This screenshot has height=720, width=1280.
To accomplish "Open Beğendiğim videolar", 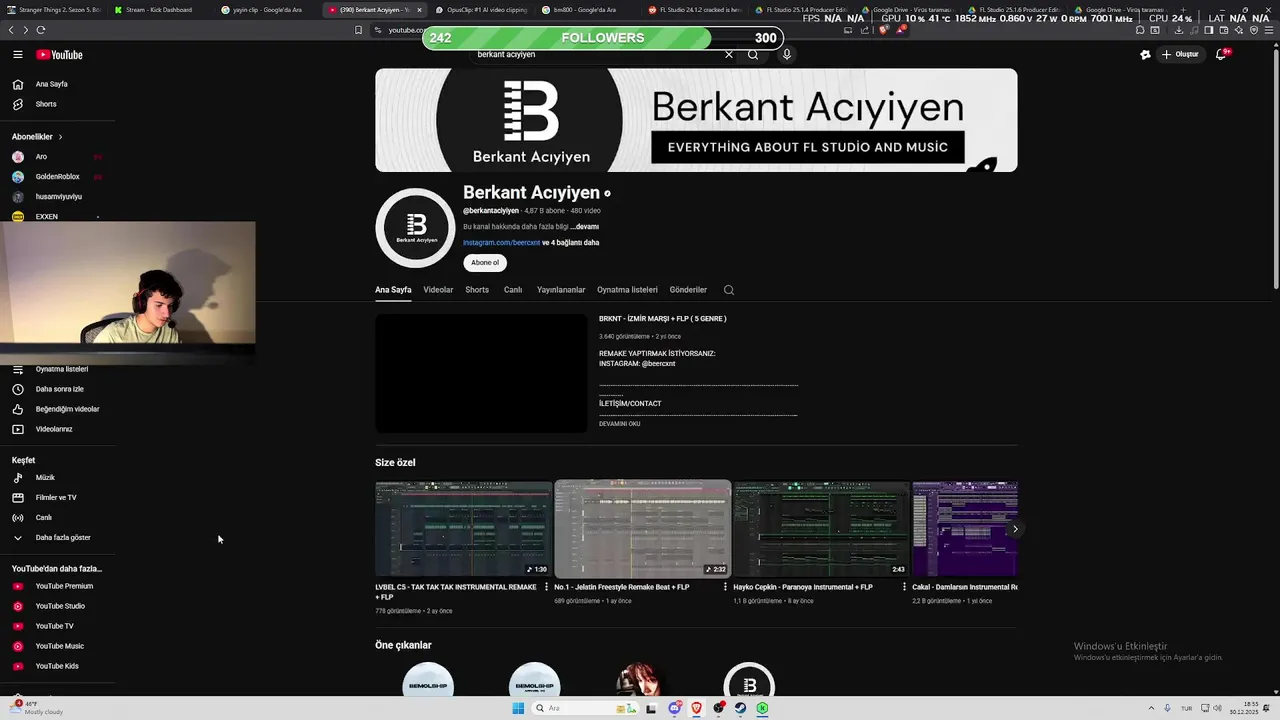I will pyautogui.click(x=67, y=409).
